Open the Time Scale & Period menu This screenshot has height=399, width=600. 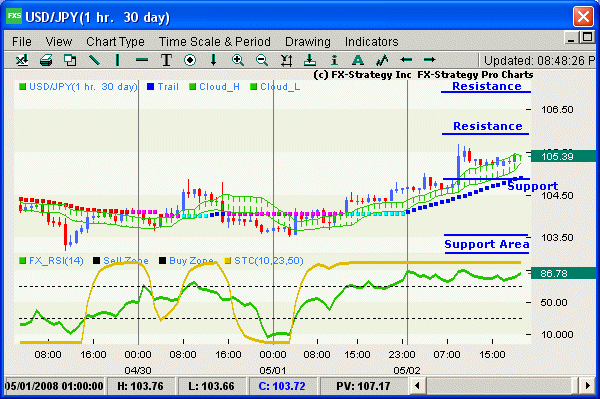pyautogui.click(x=215, y=42)
